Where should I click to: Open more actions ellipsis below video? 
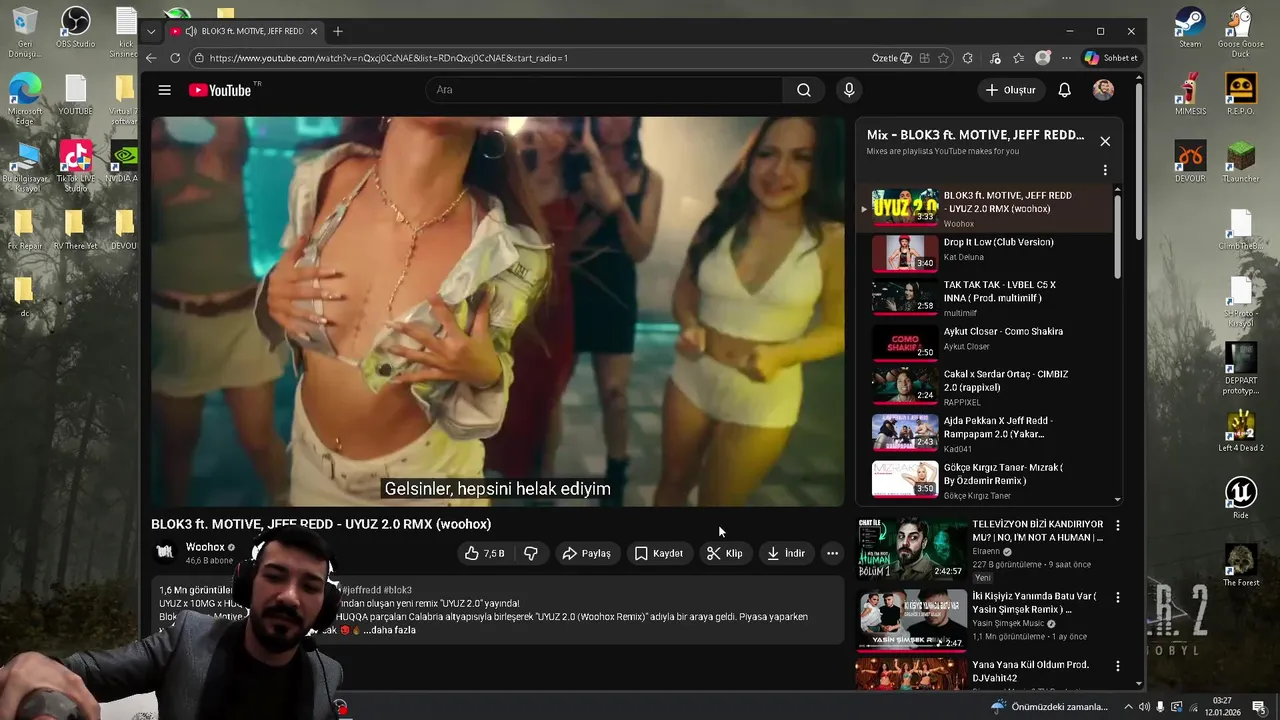point(832,553)
